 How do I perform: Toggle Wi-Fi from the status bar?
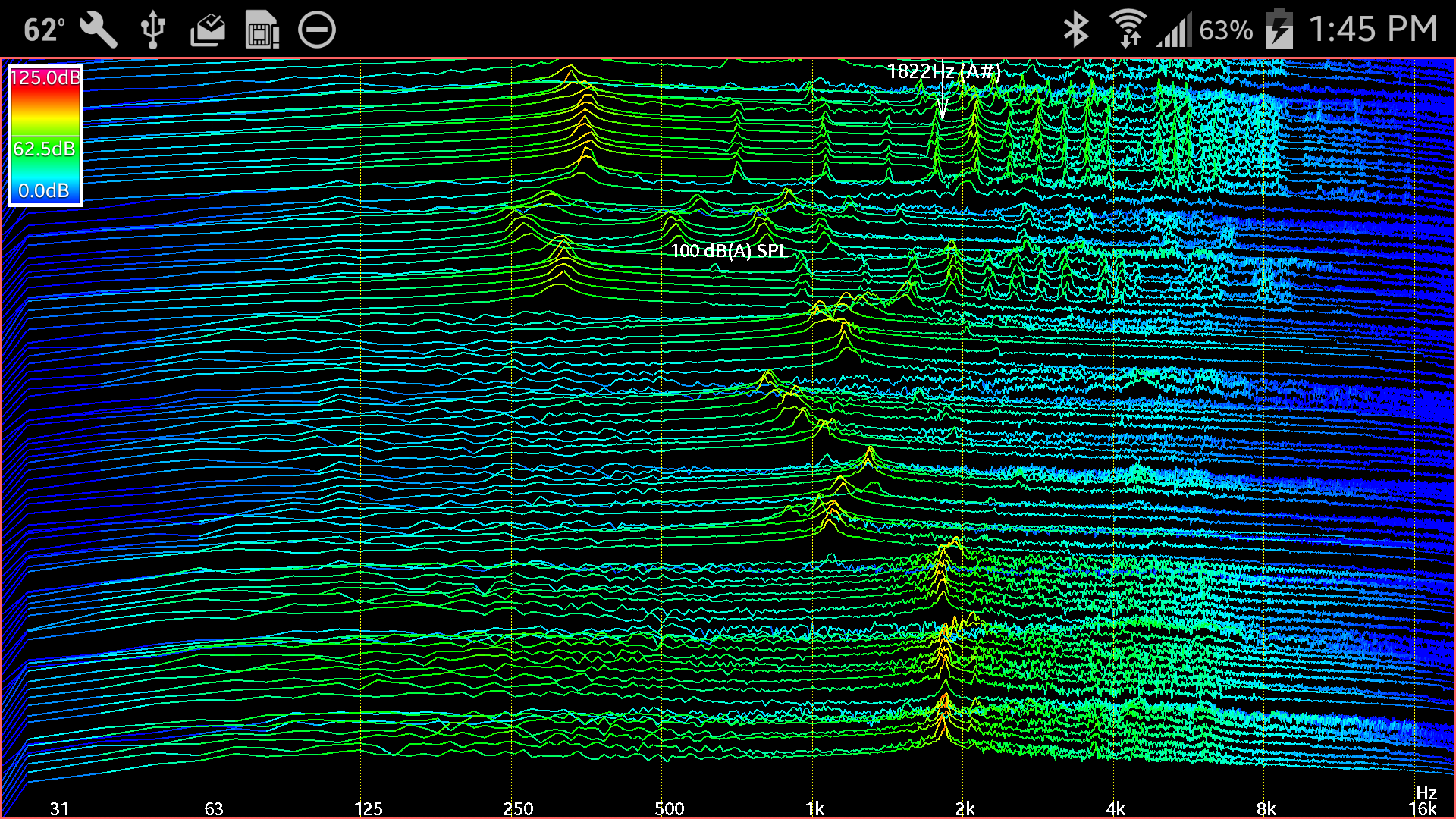click(1130, 29)
